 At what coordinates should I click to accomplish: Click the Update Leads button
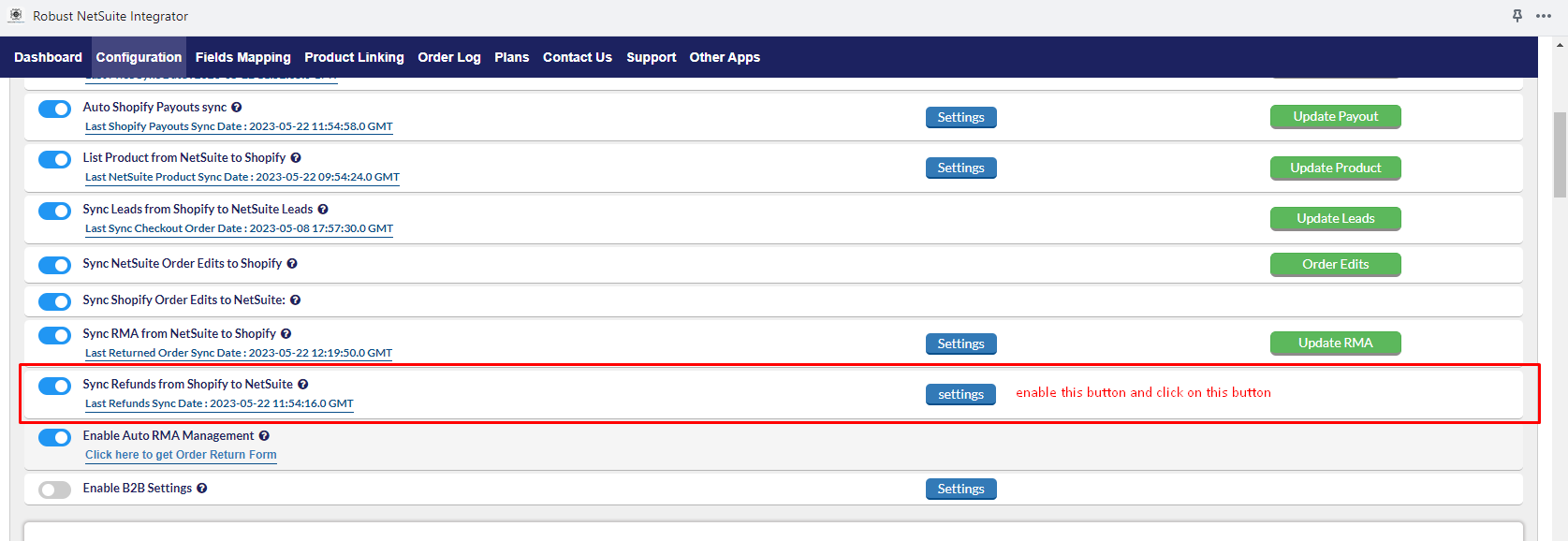[x=1335, y=218]
